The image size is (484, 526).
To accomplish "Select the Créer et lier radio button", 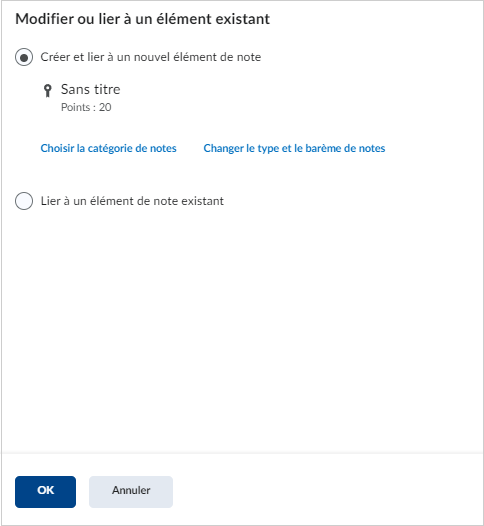I will 24,57.
